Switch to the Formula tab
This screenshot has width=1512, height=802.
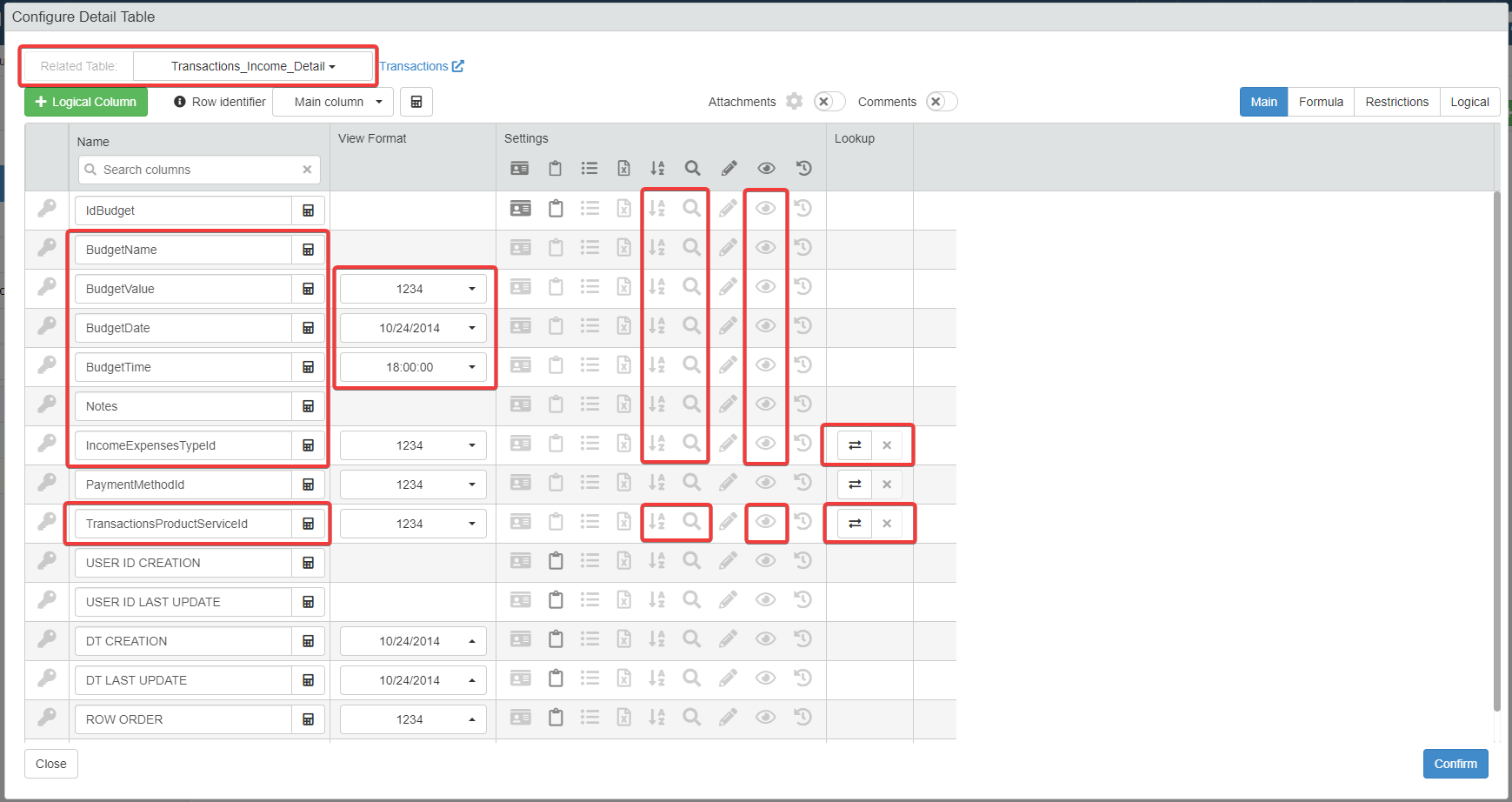pos(1320,102)
